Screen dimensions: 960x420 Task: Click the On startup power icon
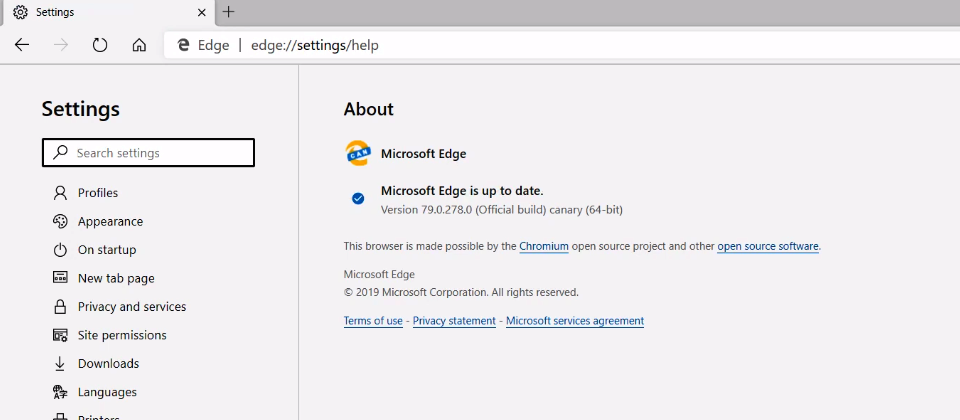coord(60,250)
